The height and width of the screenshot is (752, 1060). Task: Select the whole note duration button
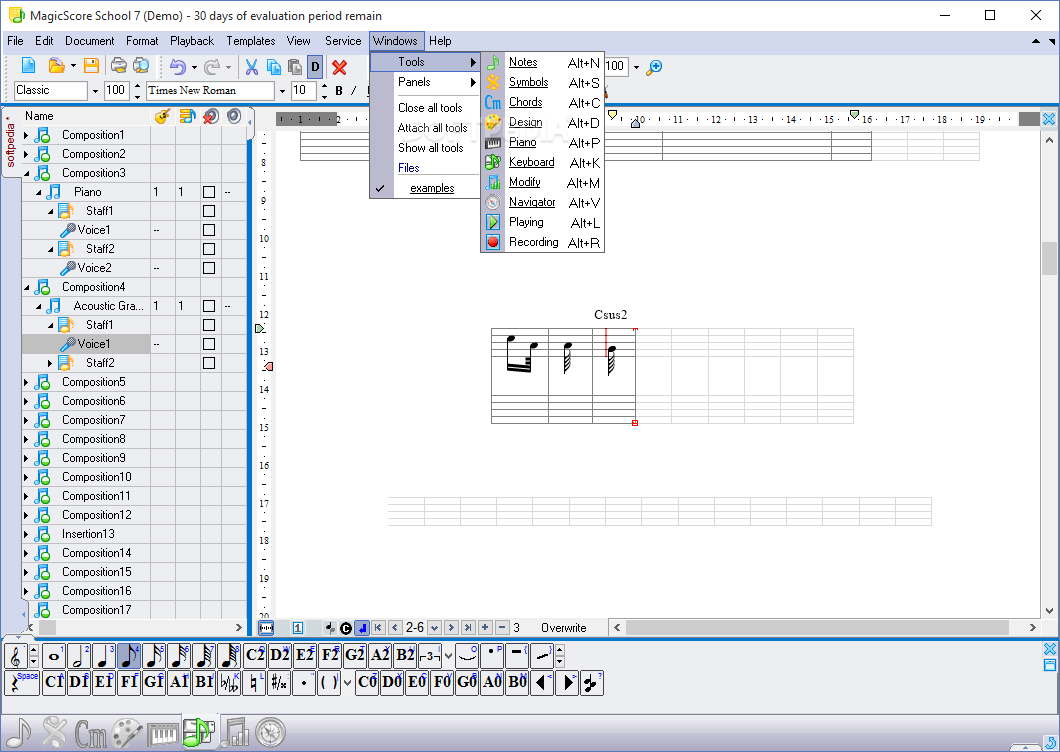point(53,656)
